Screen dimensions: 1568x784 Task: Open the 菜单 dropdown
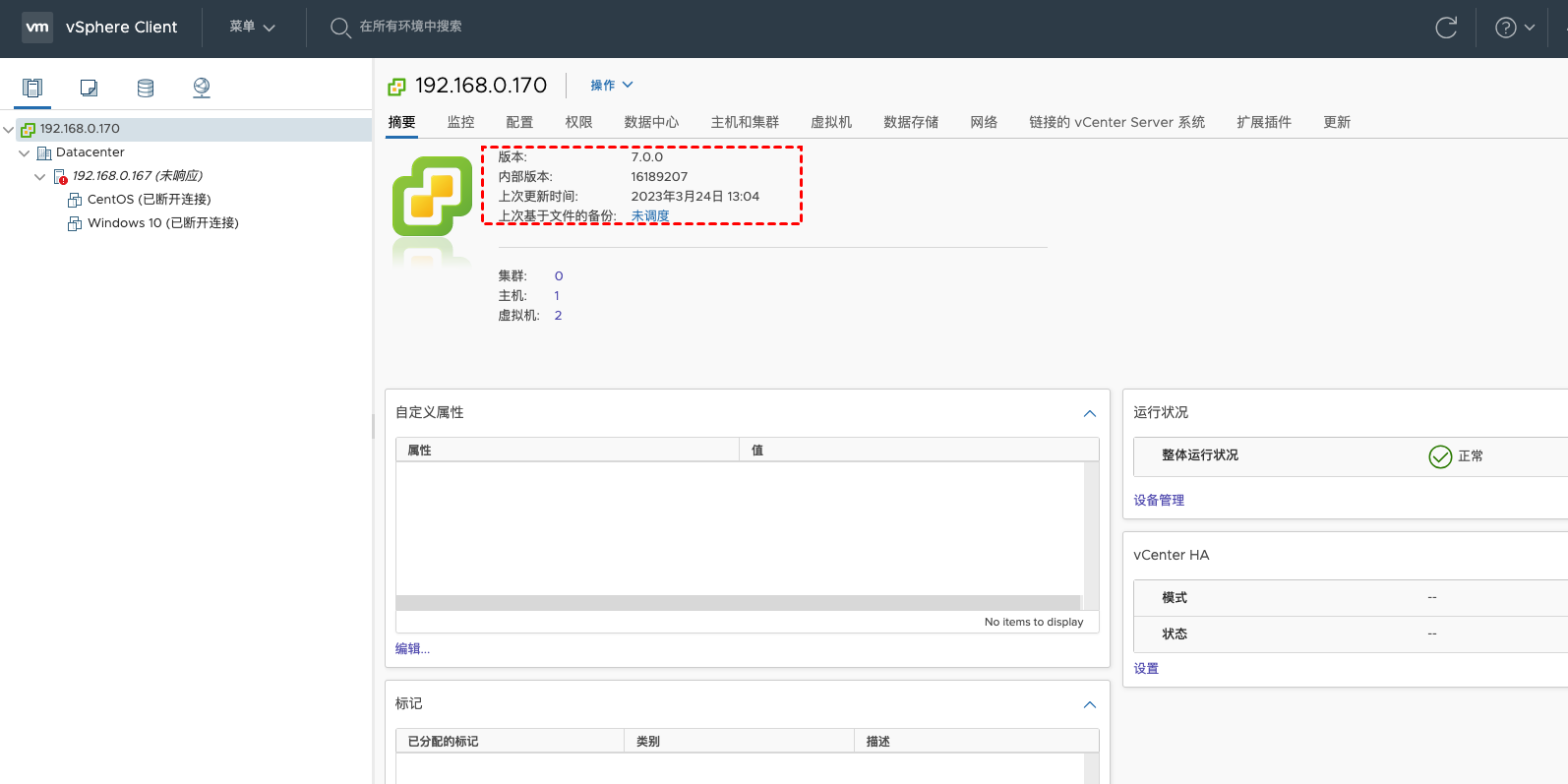pyautogui.click(x=252, y=28)
